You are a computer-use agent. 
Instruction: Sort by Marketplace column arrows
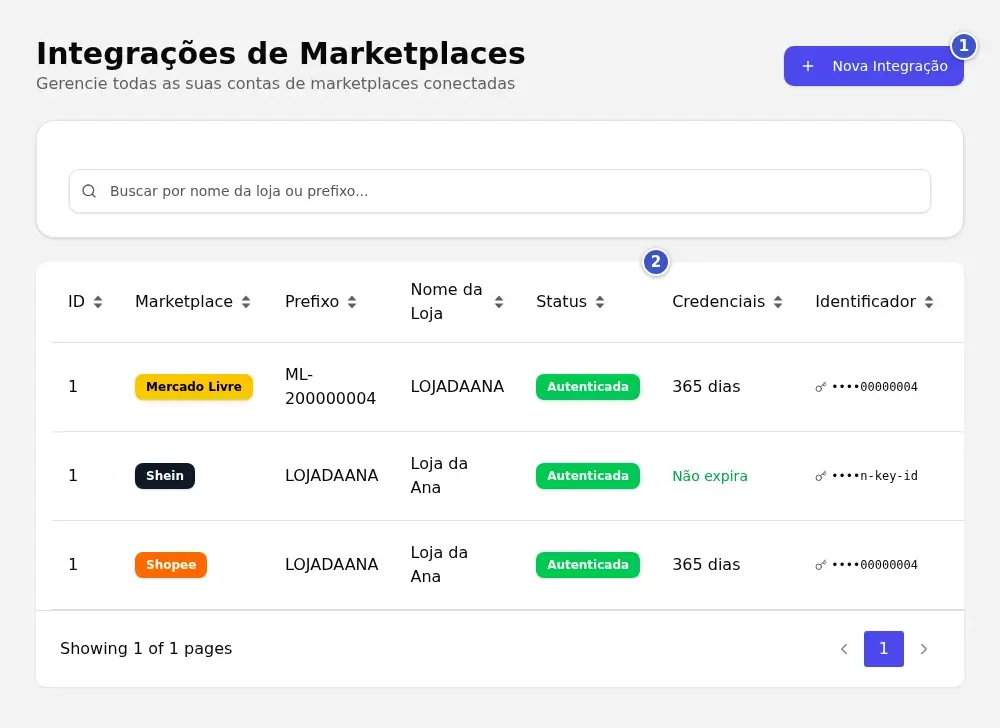pos(246,302)
